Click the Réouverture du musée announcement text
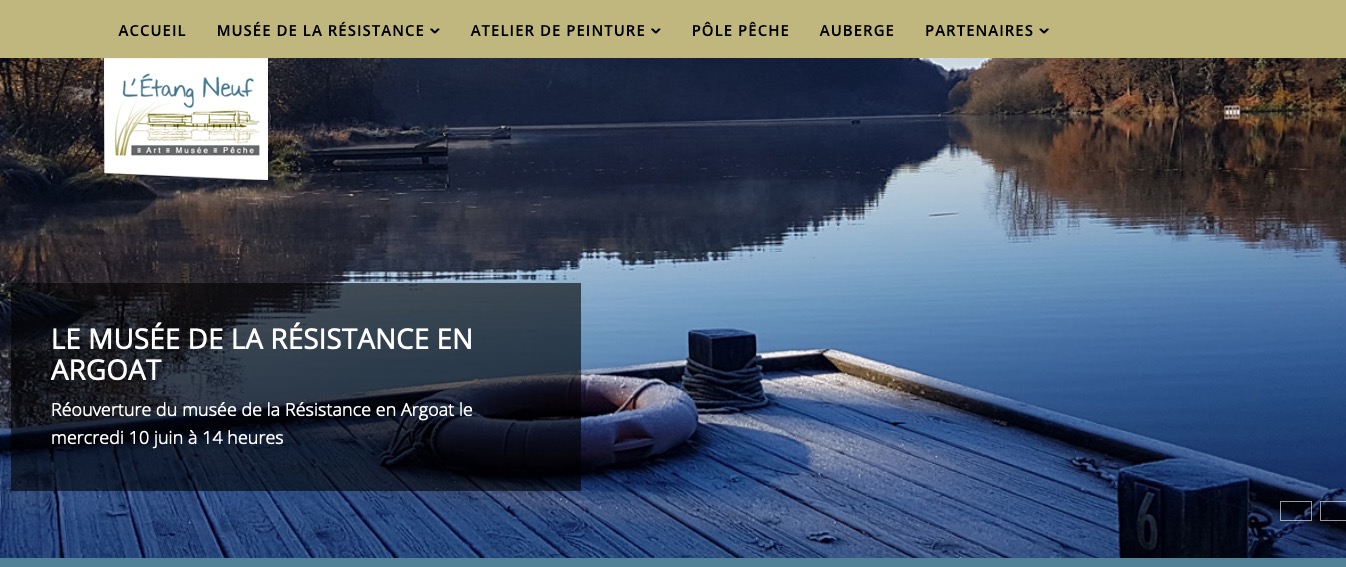Screen dimensions: 1346x567 tap(262, 423)
